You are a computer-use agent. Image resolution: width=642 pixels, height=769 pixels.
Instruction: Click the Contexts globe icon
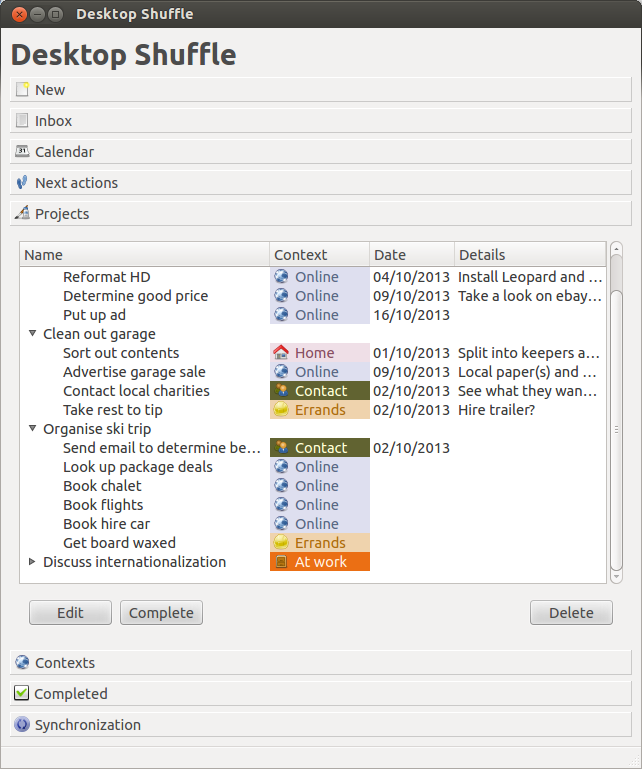coord(22,663)
